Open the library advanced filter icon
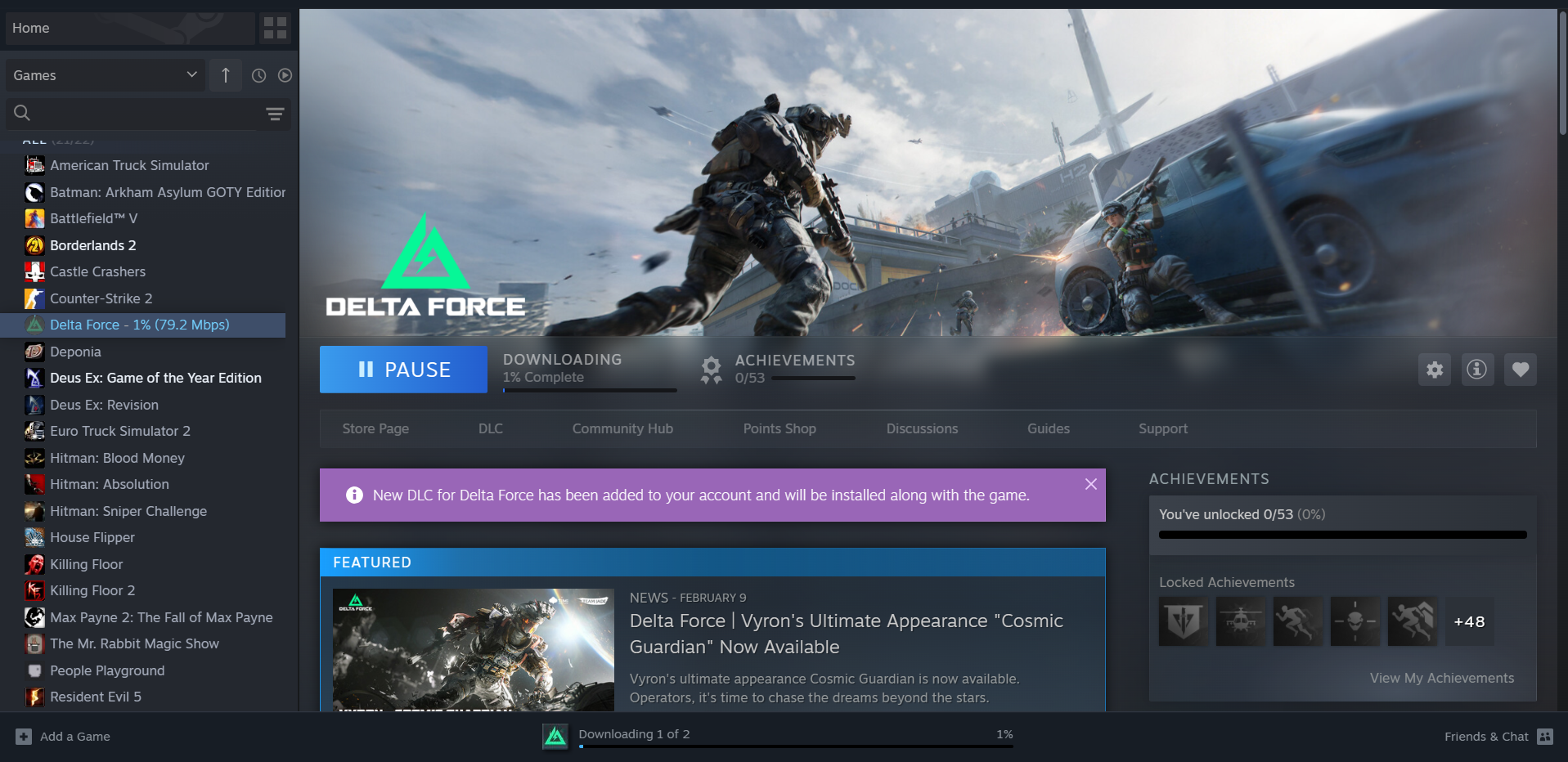Image resolution: width=1568 pixels, height=762 pixels. (275, 114)
